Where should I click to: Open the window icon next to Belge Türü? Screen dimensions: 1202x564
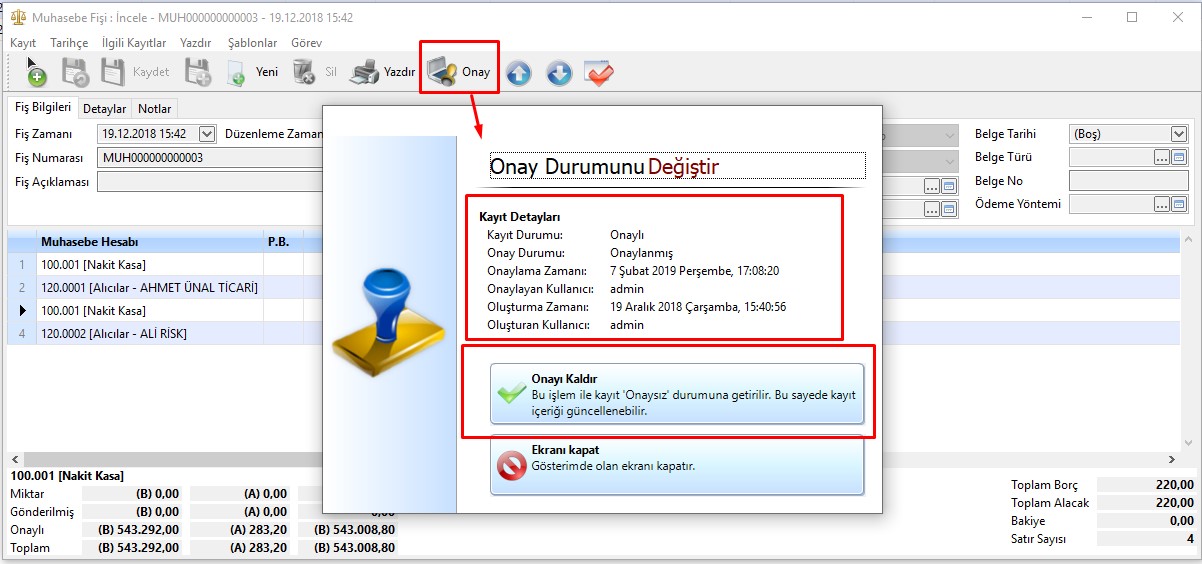1178,157
